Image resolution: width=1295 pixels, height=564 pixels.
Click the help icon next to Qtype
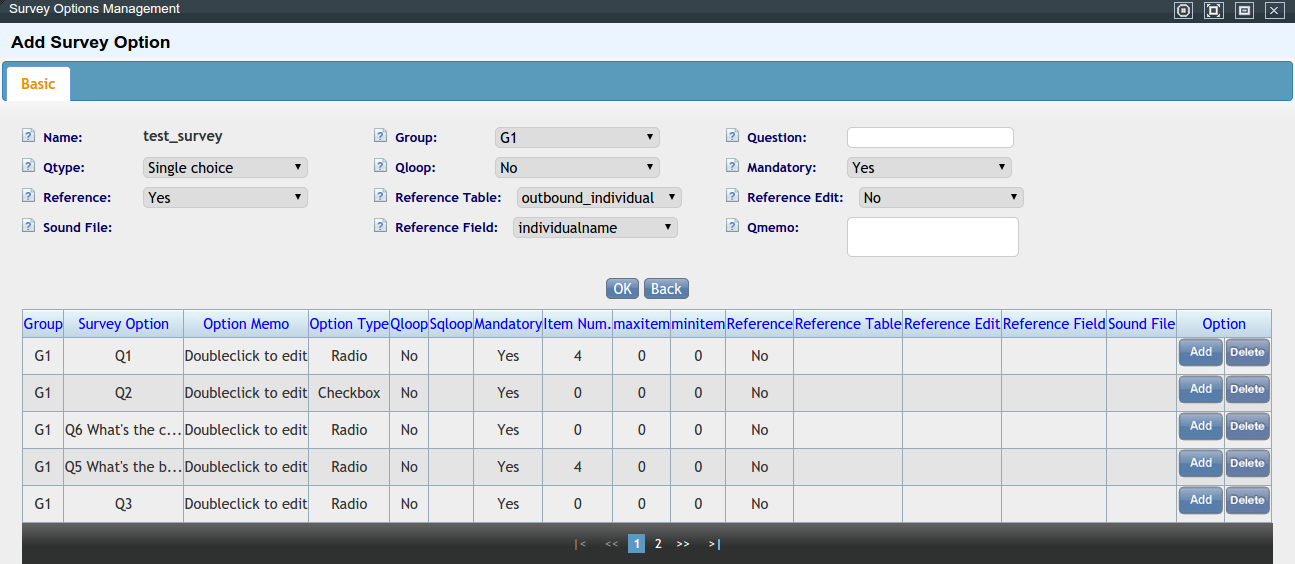click(x=28, y=166)
